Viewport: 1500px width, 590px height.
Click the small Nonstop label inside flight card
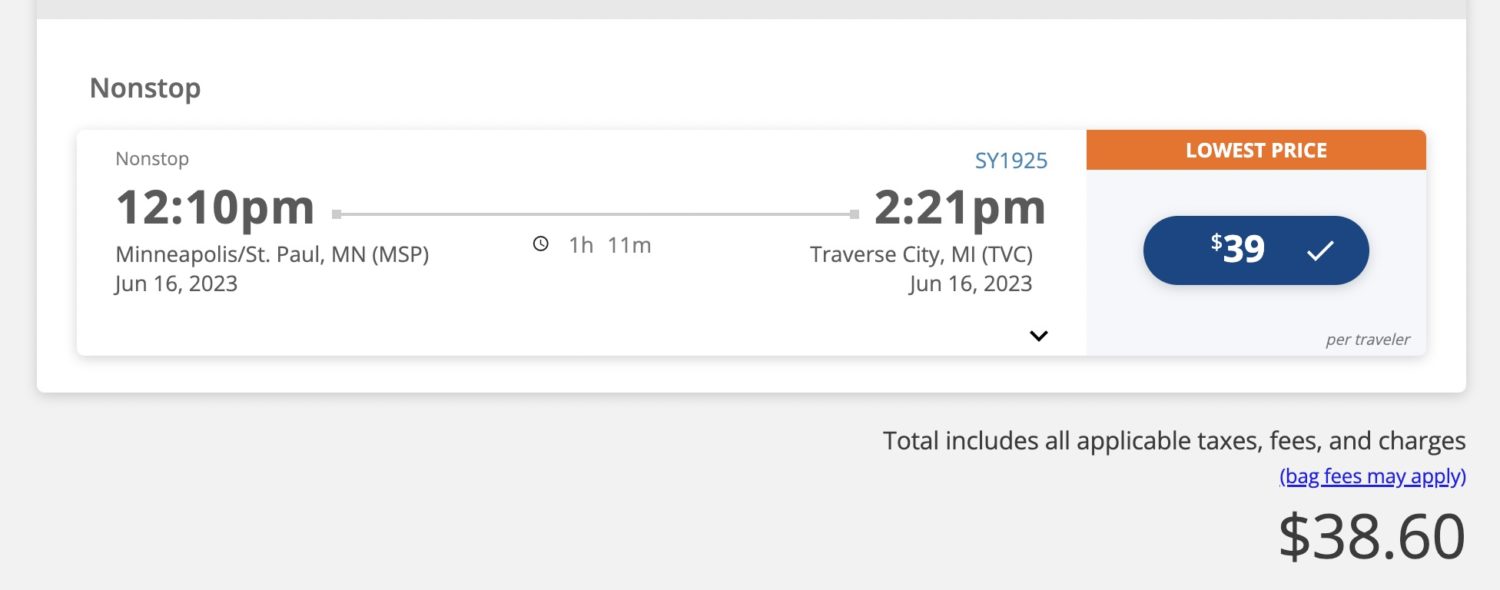[x=152, y=159]
